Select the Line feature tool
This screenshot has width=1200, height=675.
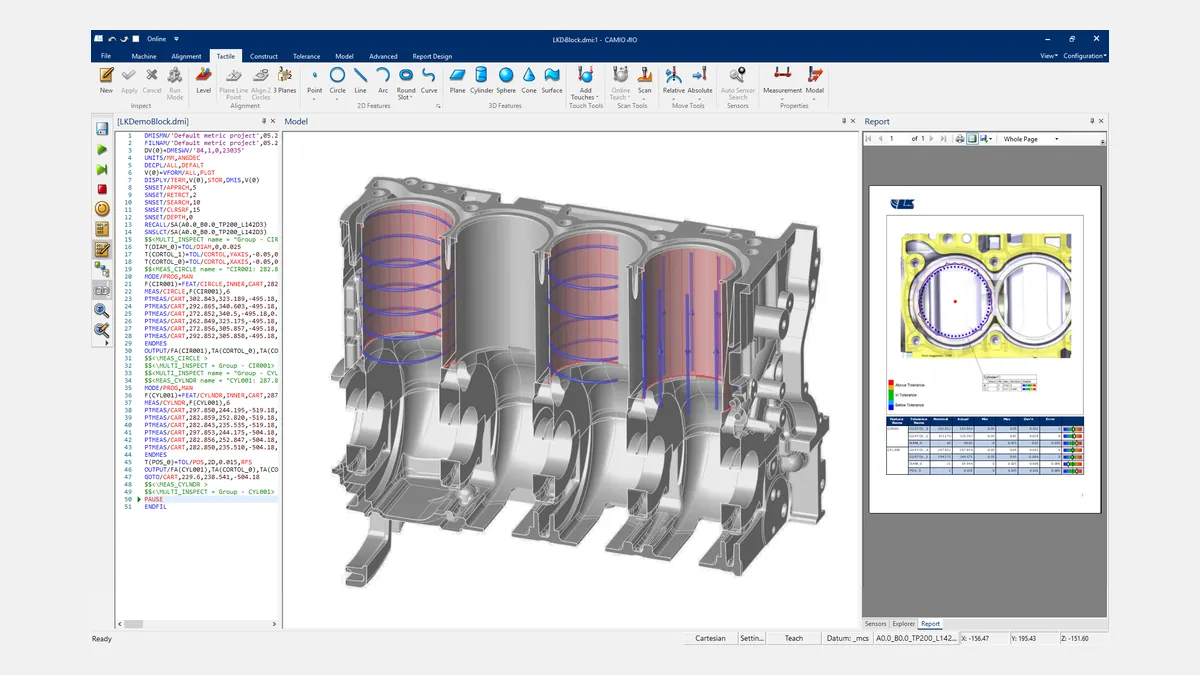360,79
